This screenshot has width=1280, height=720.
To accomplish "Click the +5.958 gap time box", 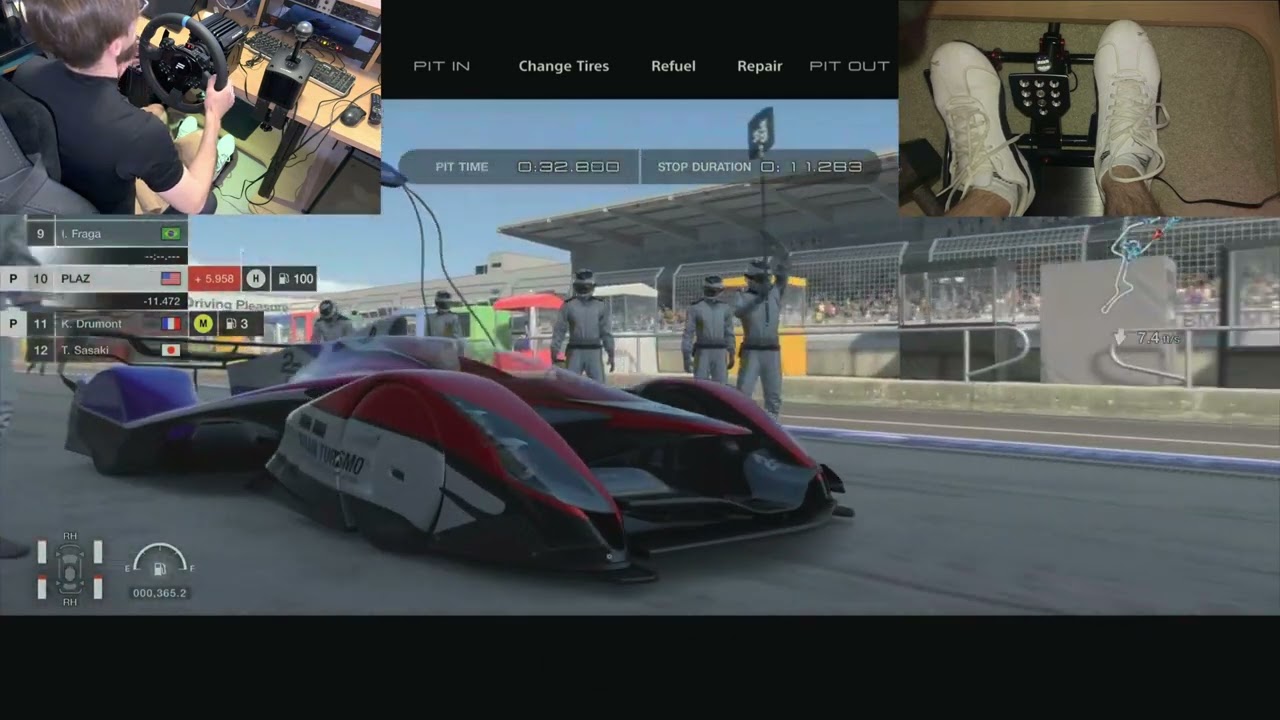I will pos(214,279).
